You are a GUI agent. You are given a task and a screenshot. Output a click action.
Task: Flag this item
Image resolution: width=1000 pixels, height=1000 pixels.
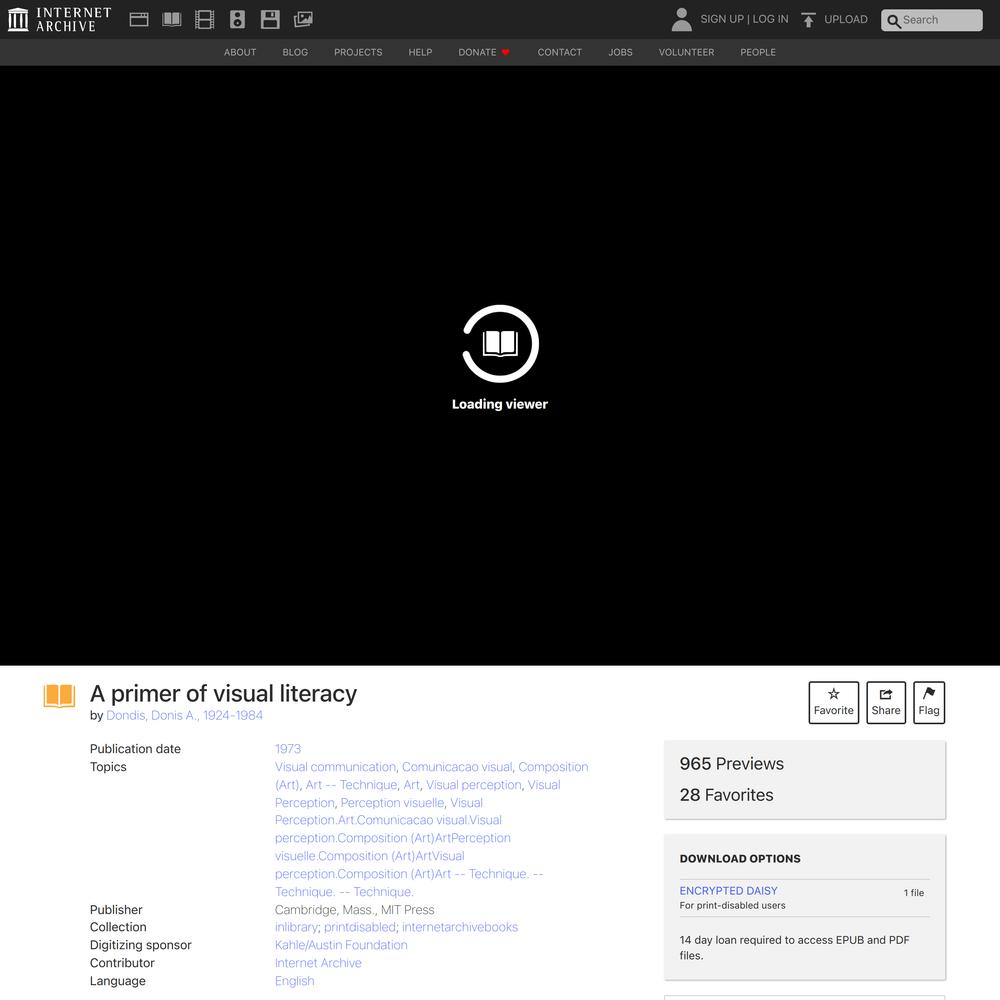tap(929, 702)
